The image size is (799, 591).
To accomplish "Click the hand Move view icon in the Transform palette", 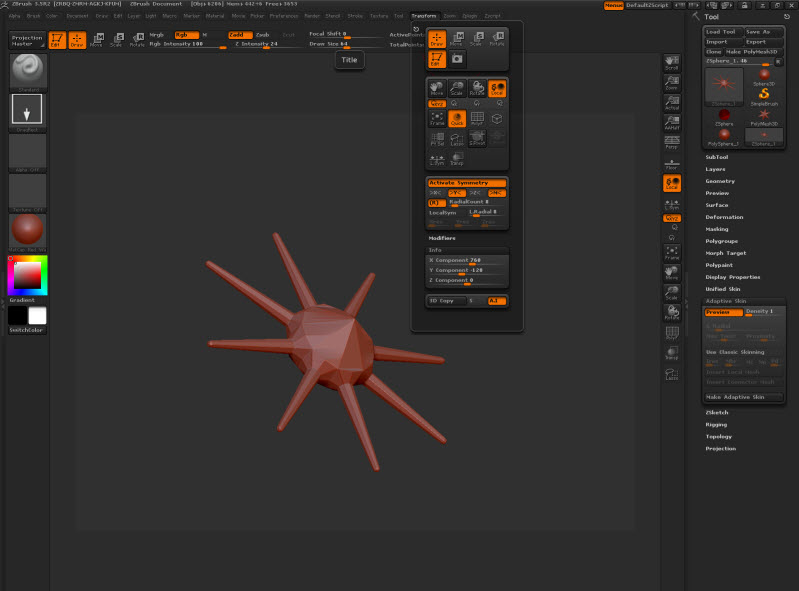I will point(437,89).
